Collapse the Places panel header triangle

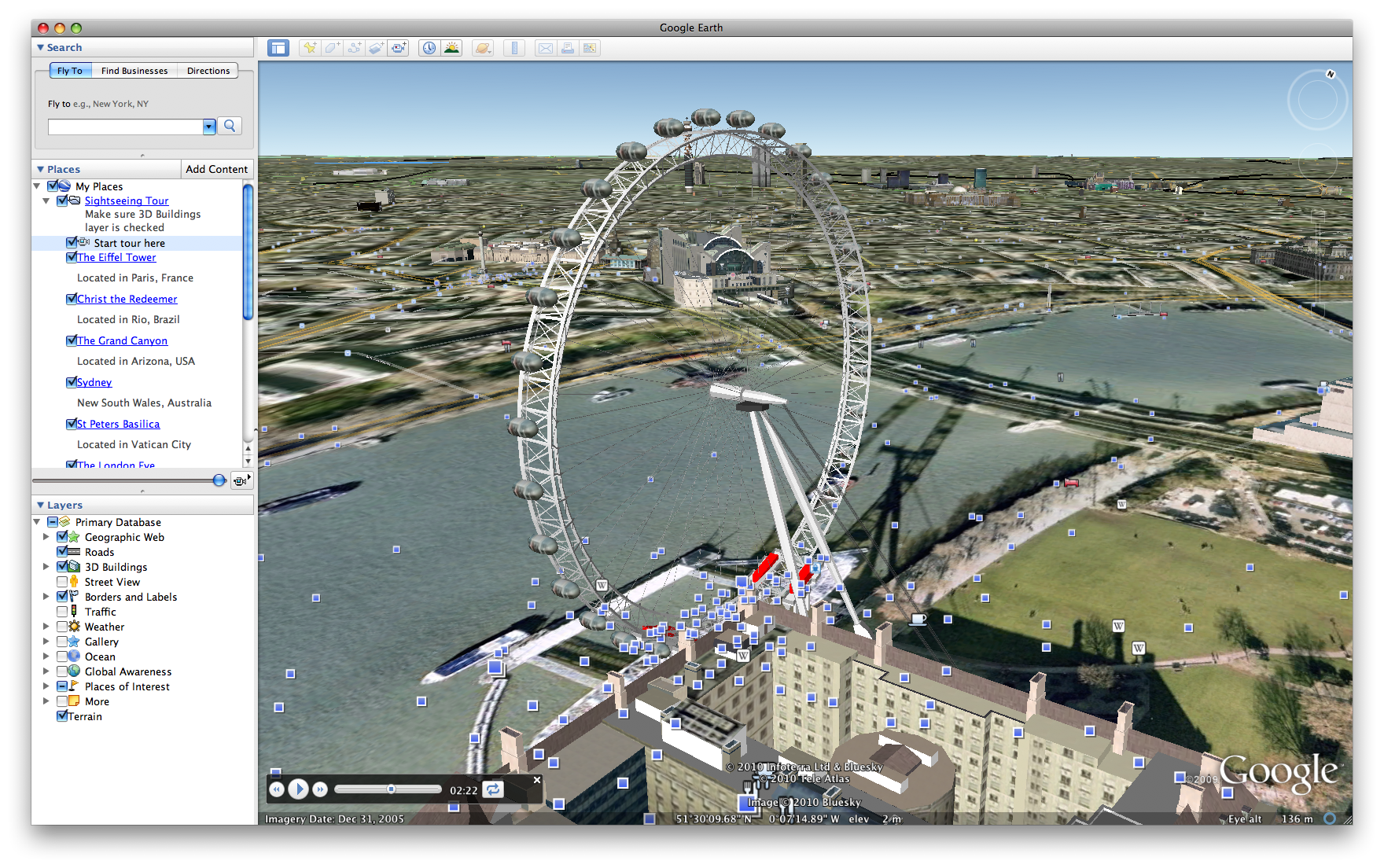[40, 169]
